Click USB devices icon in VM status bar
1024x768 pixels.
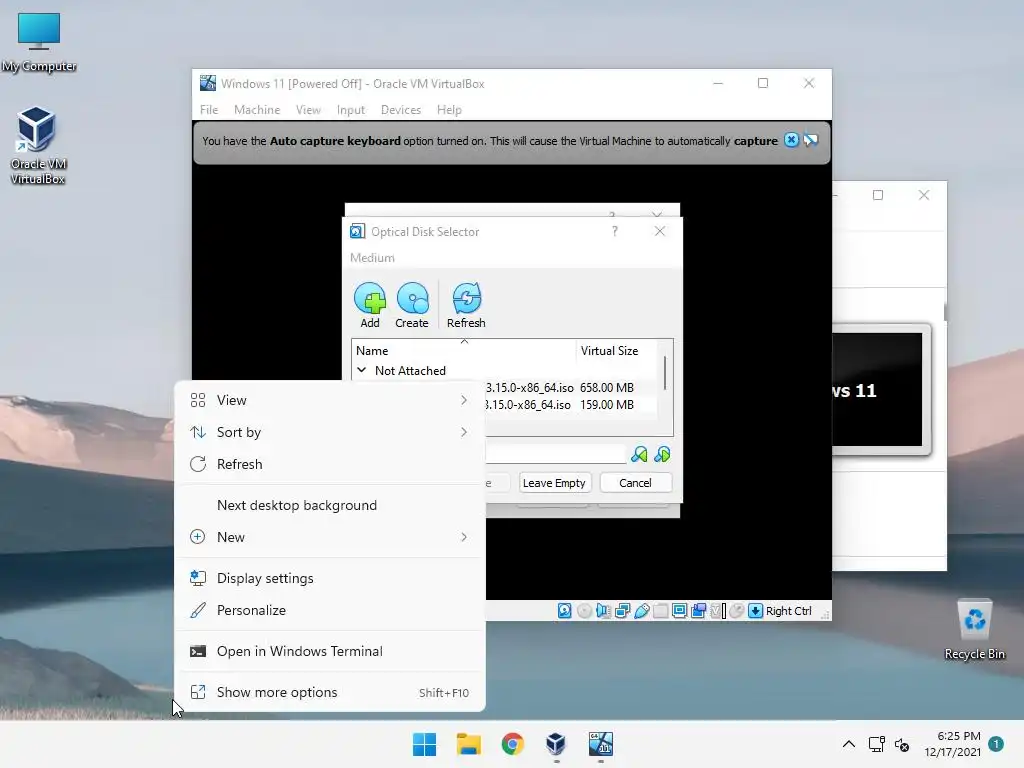[x=642, y=611]
